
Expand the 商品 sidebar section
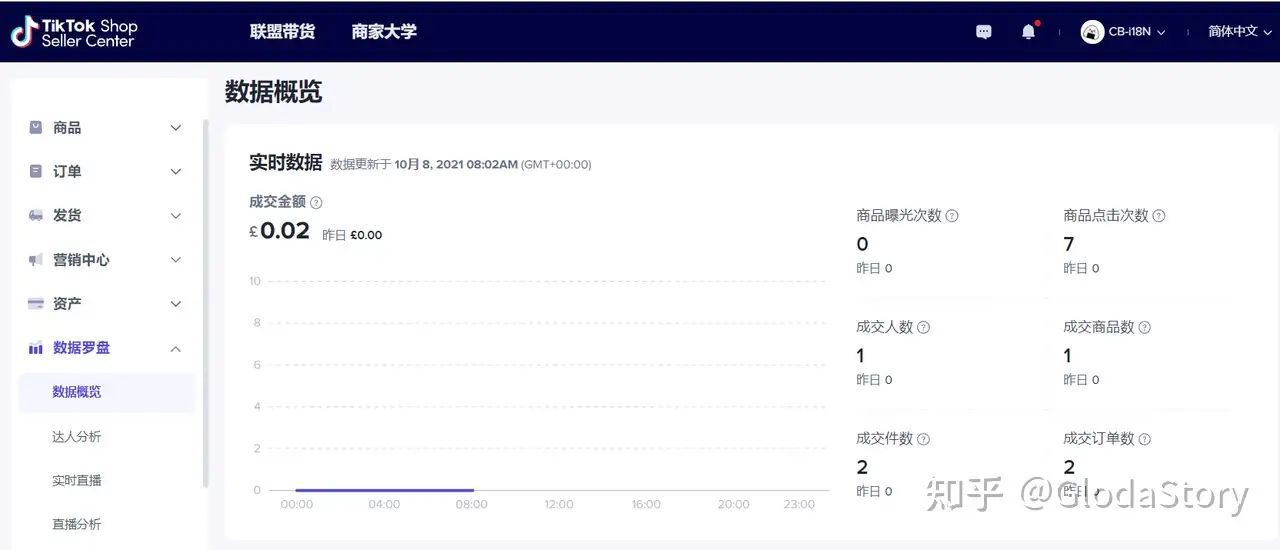pos(105,128)
